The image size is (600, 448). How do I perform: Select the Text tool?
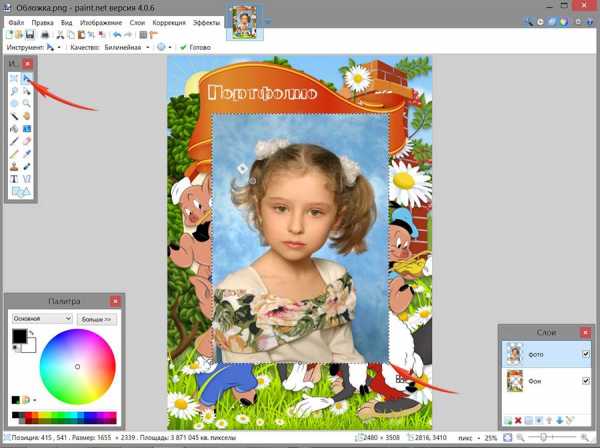[14, 179]
